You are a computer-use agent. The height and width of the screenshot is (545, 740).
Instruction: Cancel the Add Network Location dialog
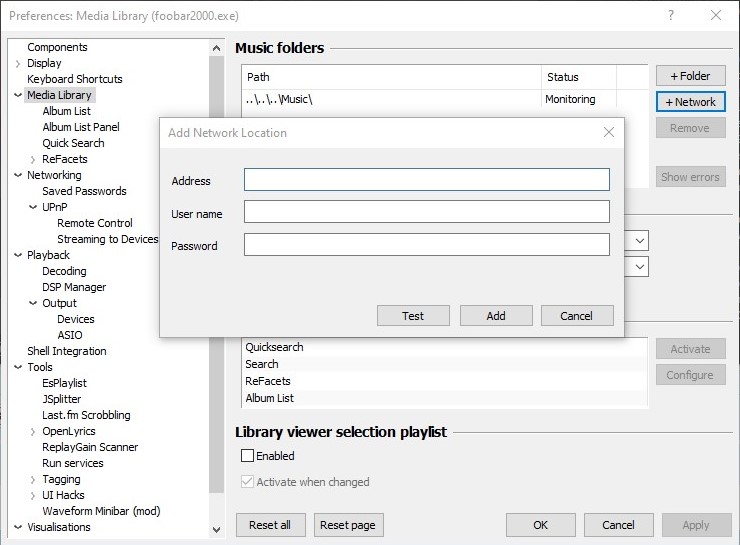(x=576, y=315)
